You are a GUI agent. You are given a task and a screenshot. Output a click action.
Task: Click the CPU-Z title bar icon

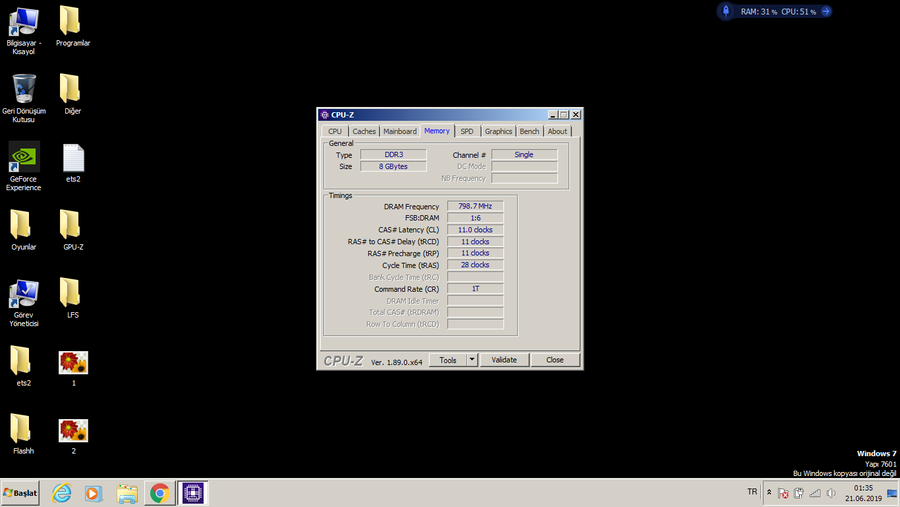[325, 115]
